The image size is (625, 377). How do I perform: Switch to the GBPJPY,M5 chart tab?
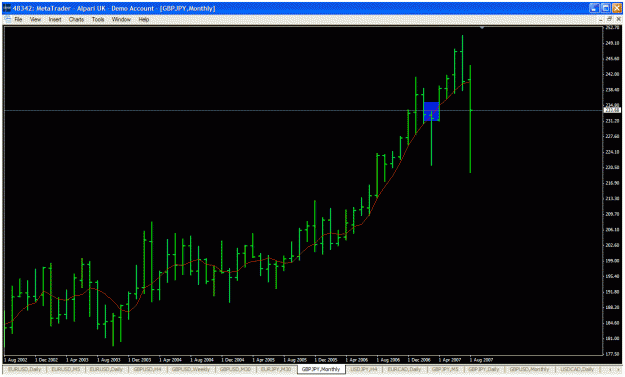[445, 369]
